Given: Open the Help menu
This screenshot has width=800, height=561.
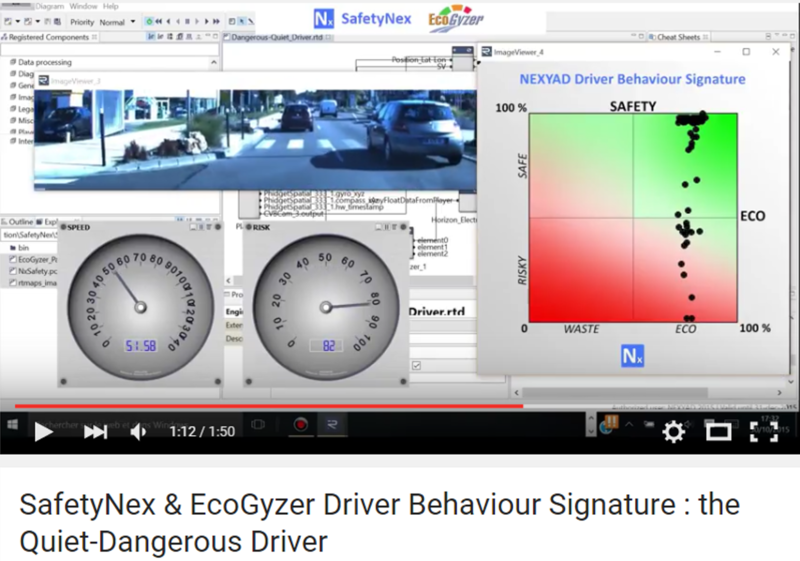Looking at the screenshot, I should (x=111, y=6).
